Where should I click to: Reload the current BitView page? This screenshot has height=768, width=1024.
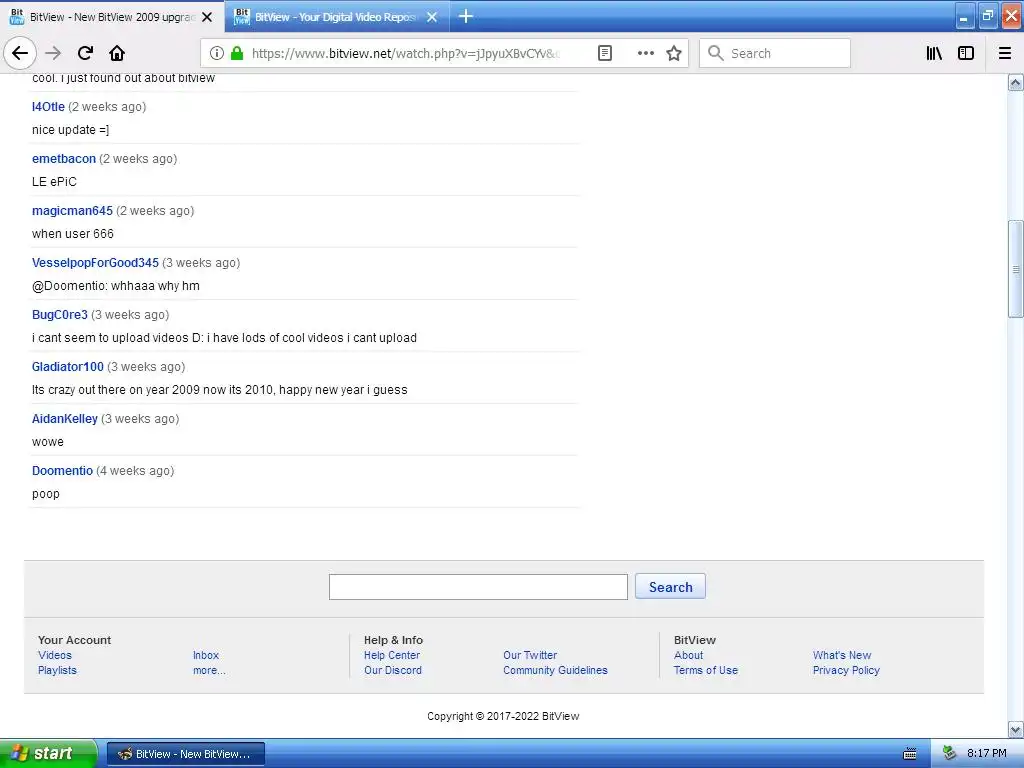pyautogui.click(x=85, y=53)
